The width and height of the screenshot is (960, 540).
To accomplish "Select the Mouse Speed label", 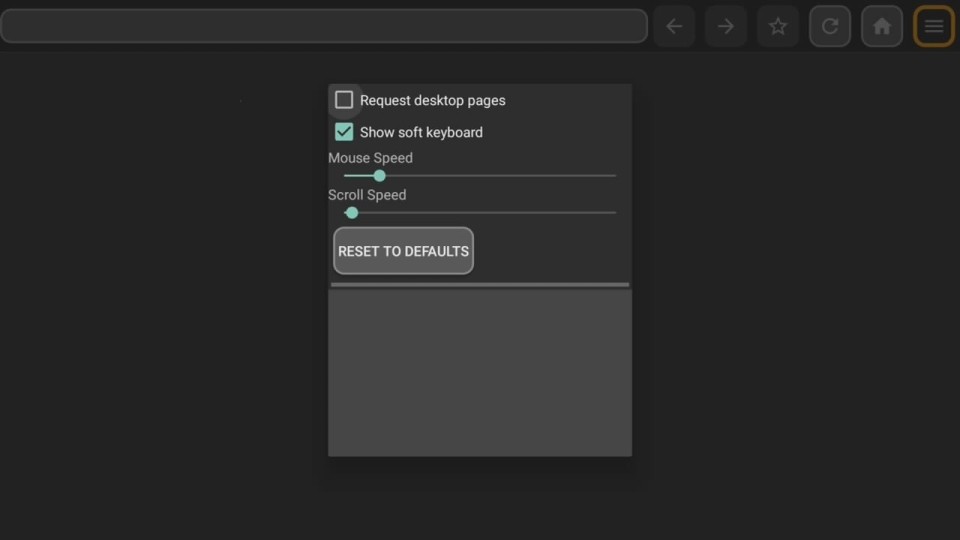I will (x=370, y=158).
